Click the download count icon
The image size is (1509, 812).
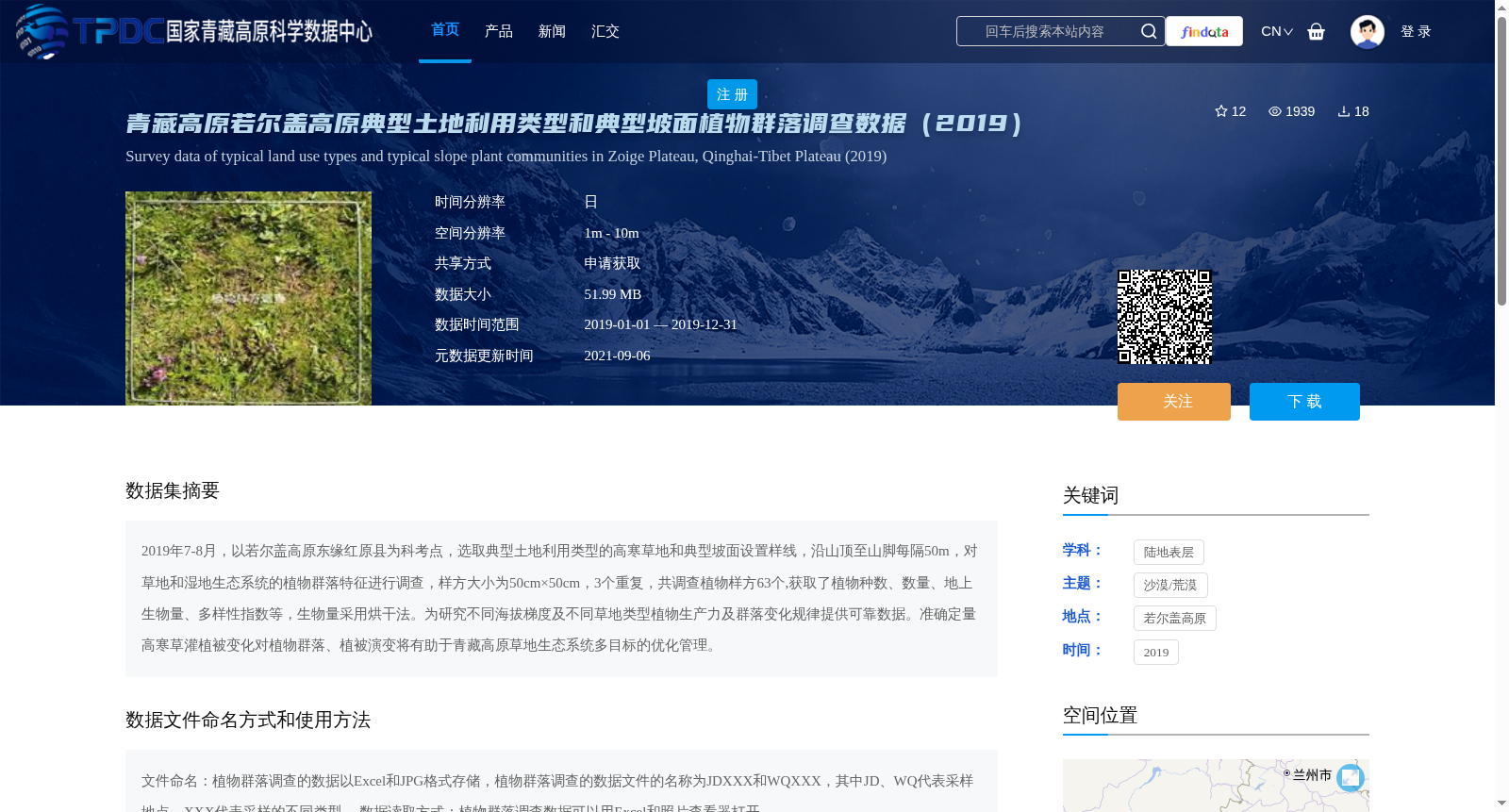[x=1344, y=111]
